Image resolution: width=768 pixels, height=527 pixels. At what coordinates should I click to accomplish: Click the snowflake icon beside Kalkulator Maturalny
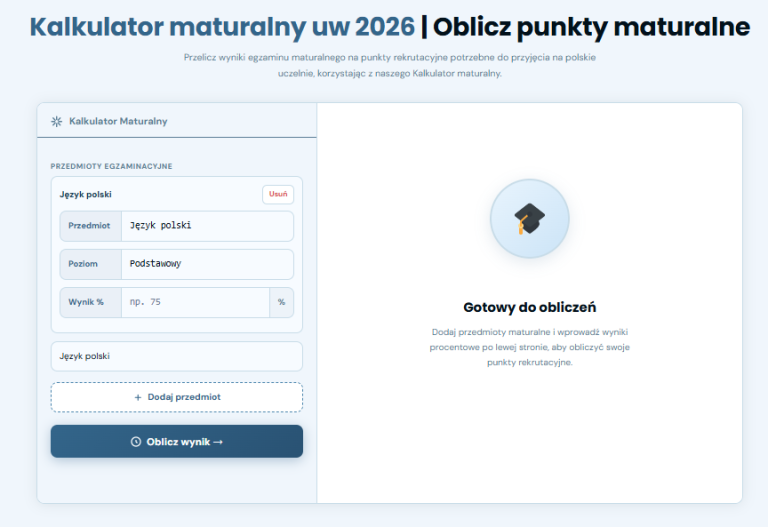point(57,121)
